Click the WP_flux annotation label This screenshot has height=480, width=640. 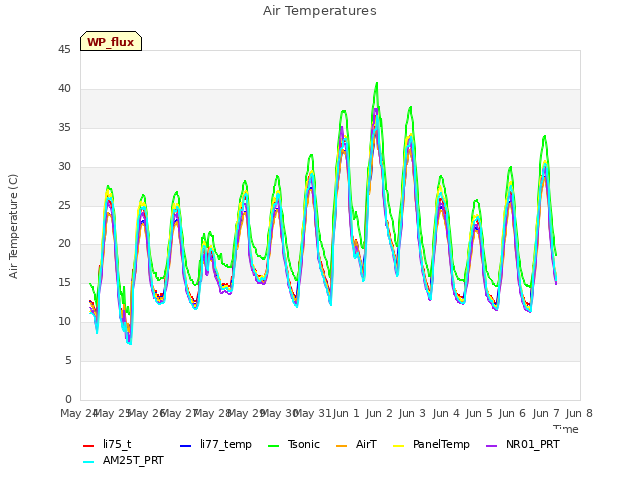pyautogui.click(x=111, y=41)
